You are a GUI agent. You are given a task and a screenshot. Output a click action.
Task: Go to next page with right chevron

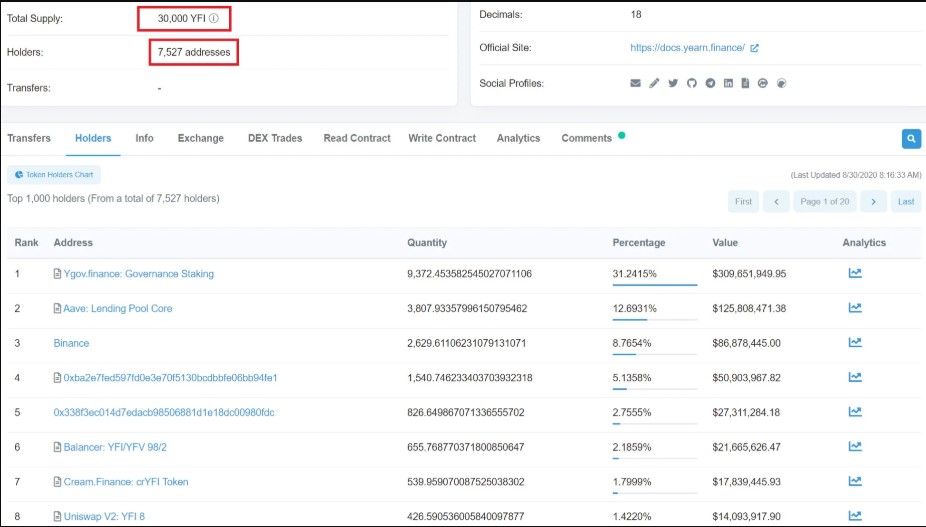coord(873,201)
